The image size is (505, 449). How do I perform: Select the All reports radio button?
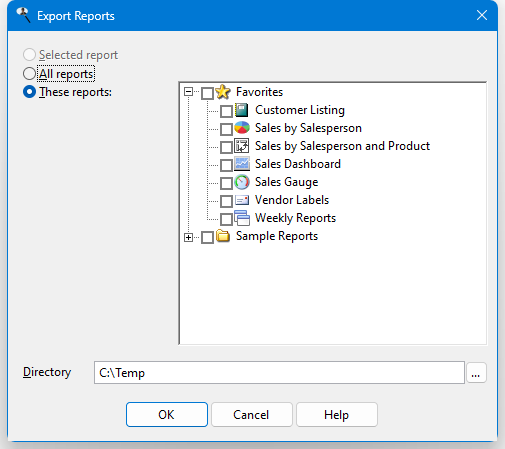[29, 74]
